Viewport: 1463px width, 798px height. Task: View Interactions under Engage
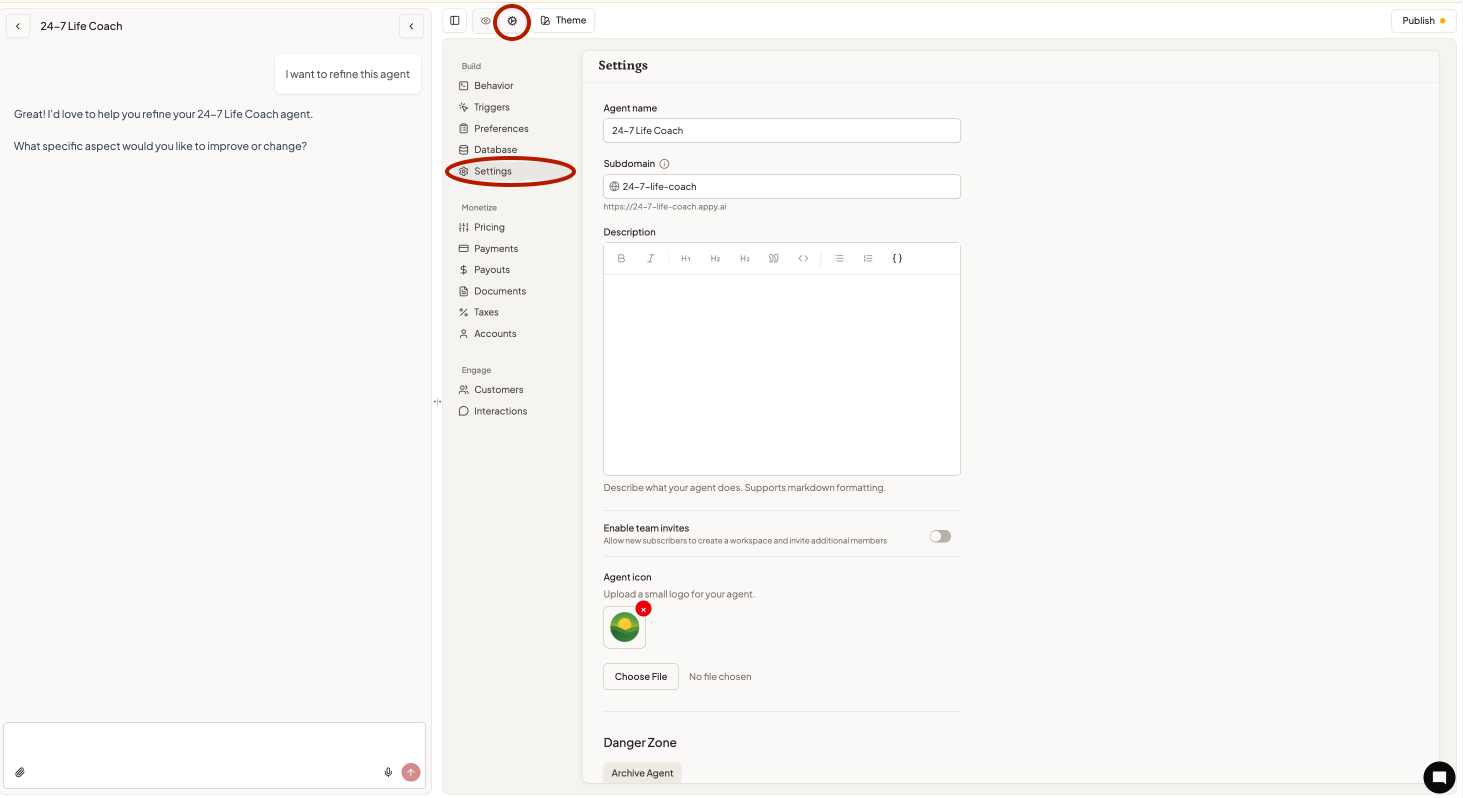(500, 411)
